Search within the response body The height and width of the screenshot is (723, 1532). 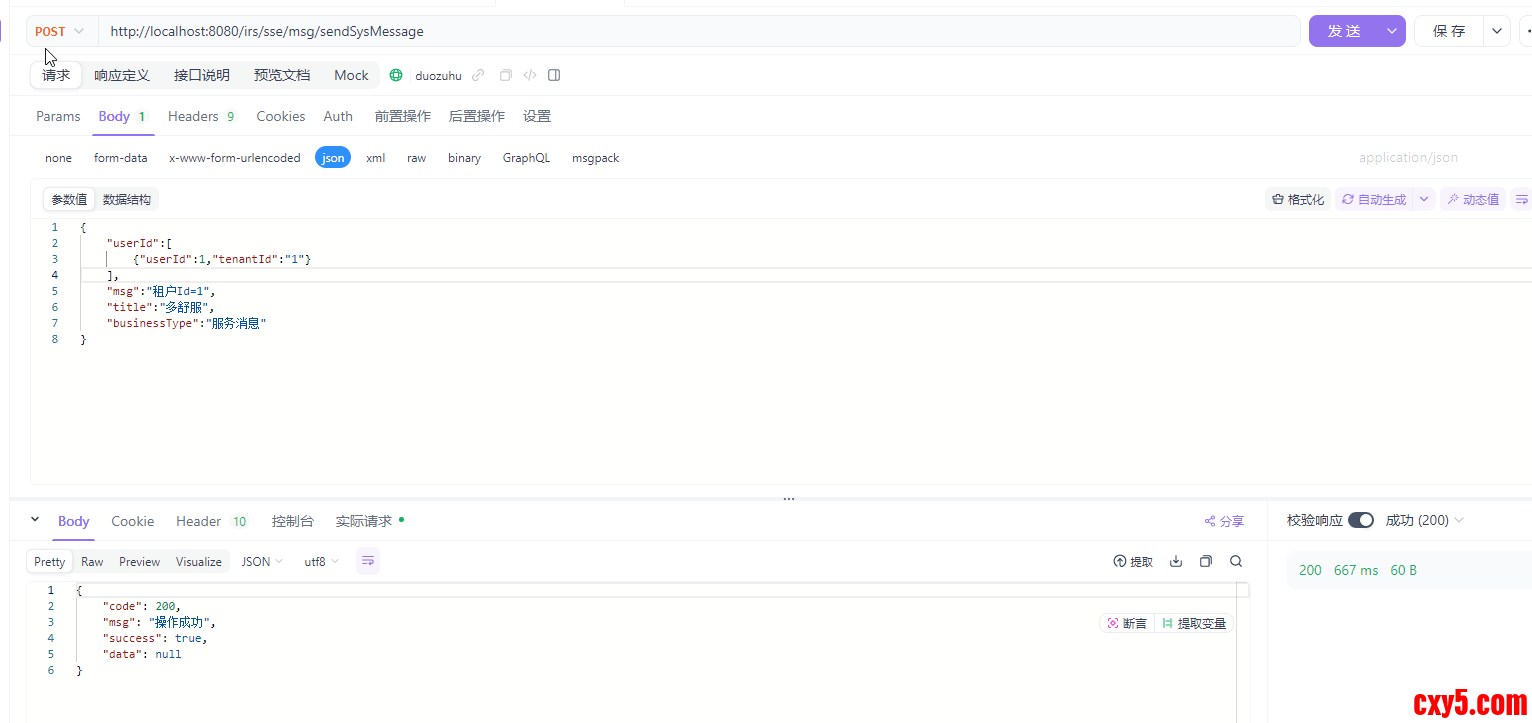1236,561
